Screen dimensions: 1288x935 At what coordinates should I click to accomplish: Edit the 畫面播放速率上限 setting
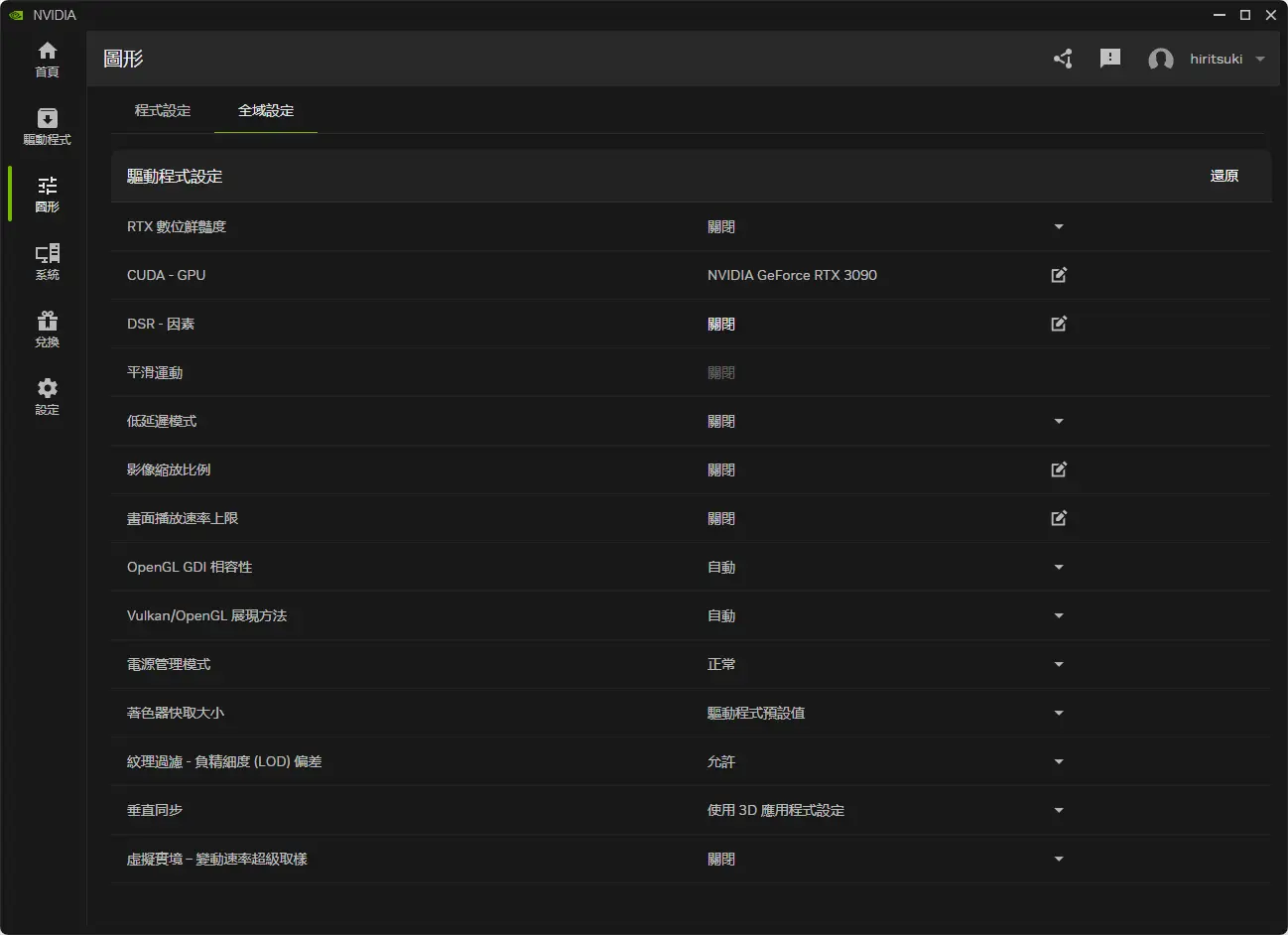[x=1059, y=518]
